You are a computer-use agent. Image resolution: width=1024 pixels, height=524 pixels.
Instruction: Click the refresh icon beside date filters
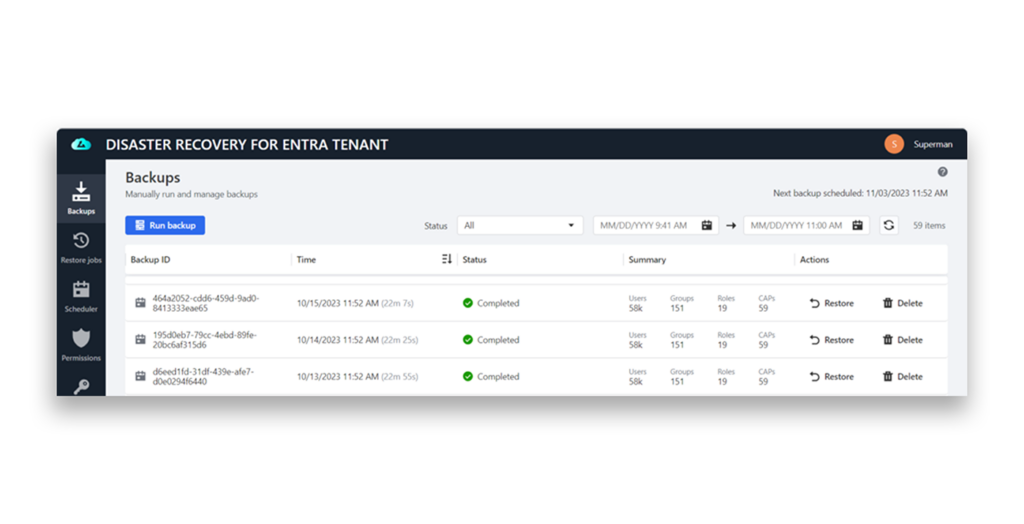(888, 226)
